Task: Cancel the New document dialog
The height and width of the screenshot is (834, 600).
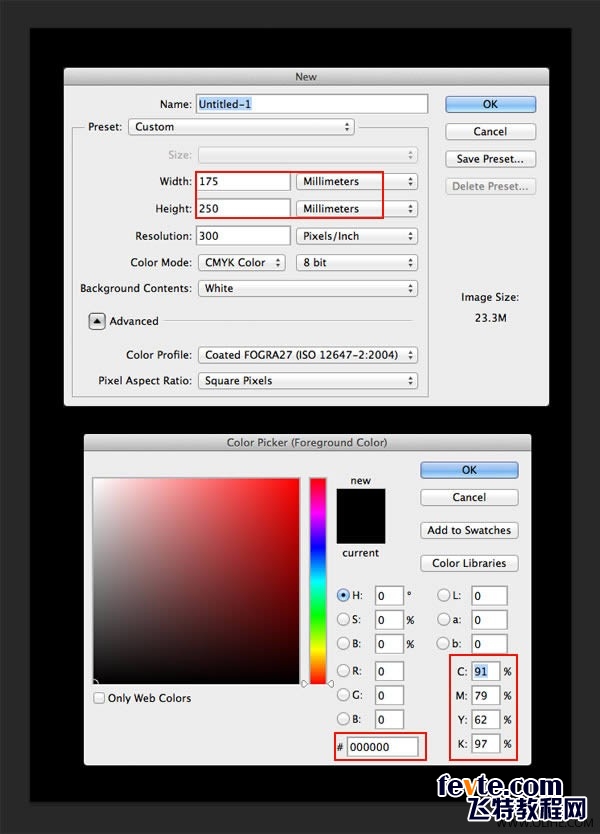Action: click(490, 131)
